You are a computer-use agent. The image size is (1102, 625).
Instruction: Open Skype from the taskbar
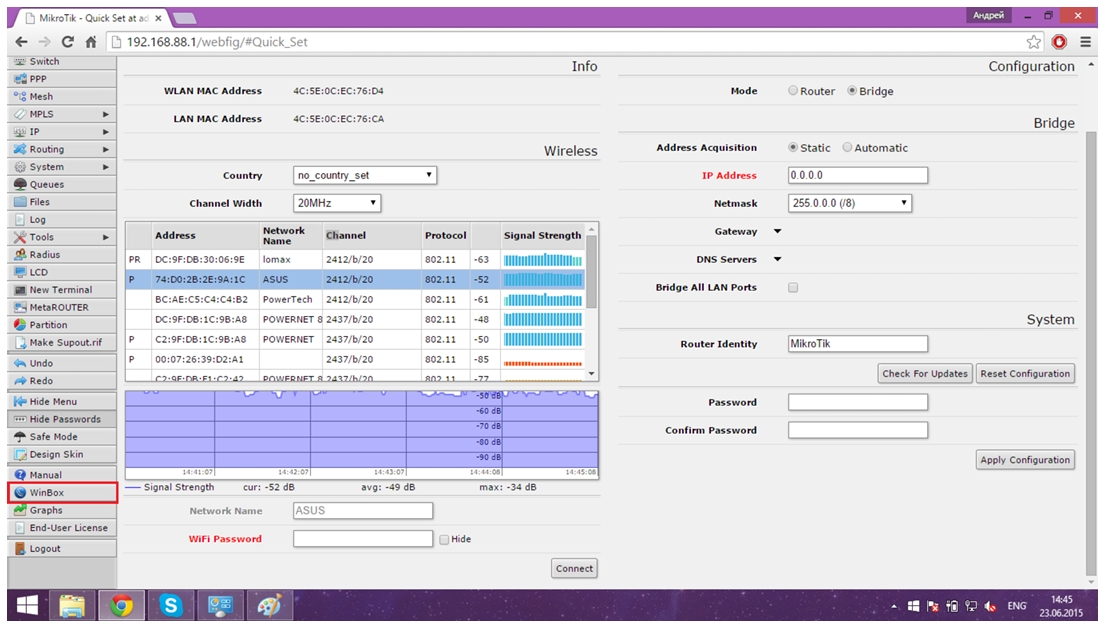(x=171, y=605)
